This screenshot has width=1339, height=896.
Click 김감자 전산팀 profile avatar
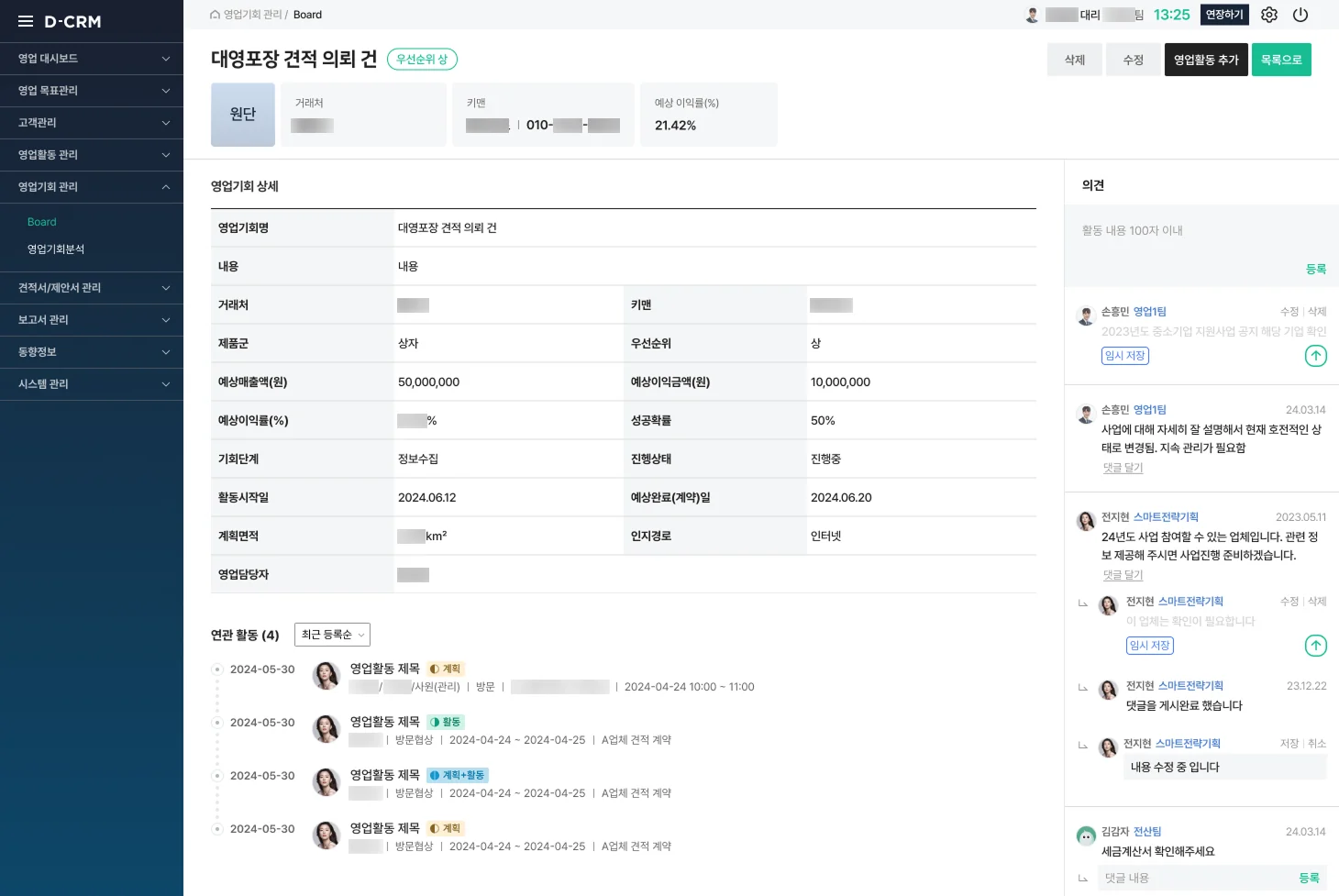coord(1086,835)
